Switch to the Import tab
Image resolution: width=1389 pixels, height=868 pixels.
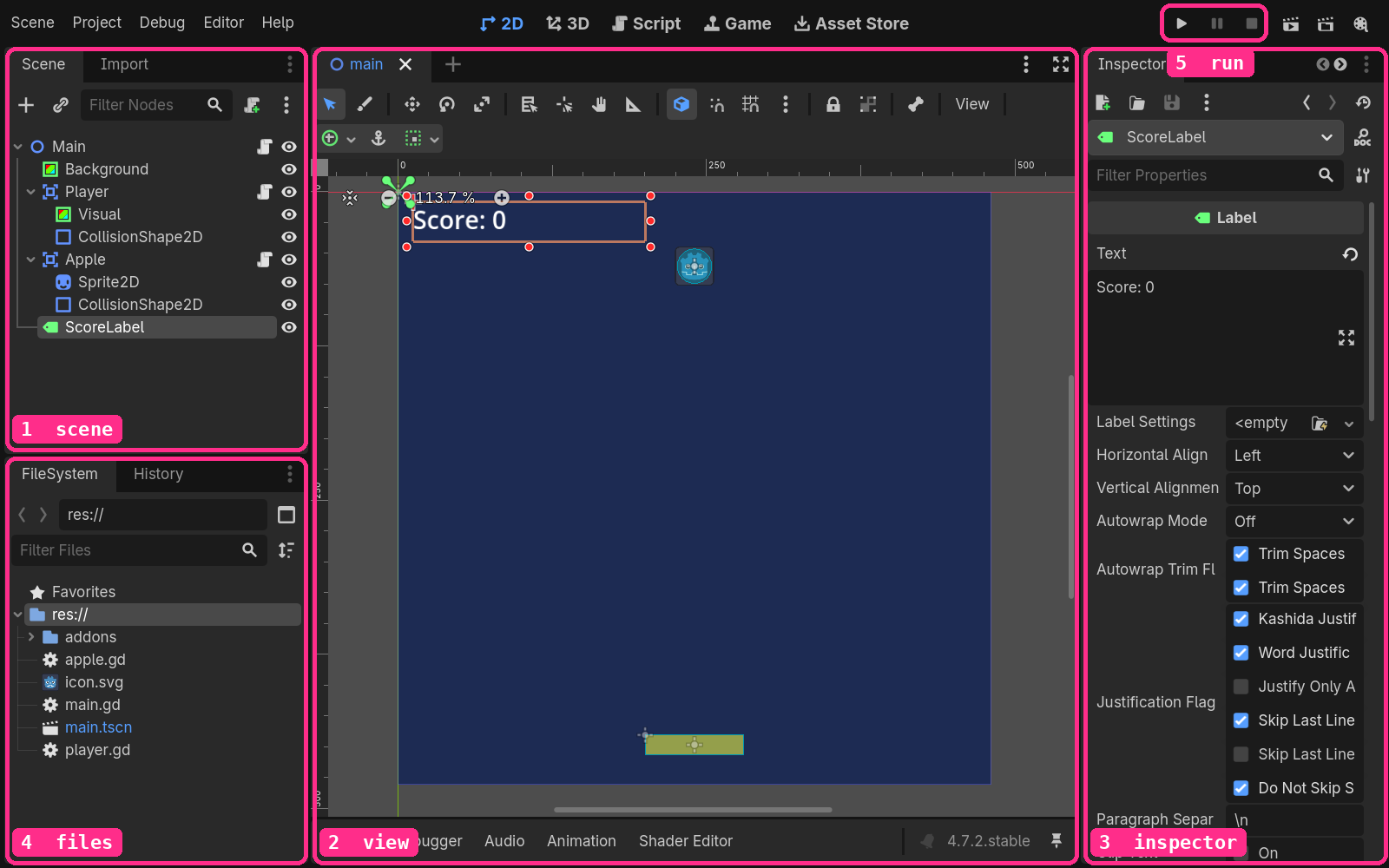tap(124, 64)
